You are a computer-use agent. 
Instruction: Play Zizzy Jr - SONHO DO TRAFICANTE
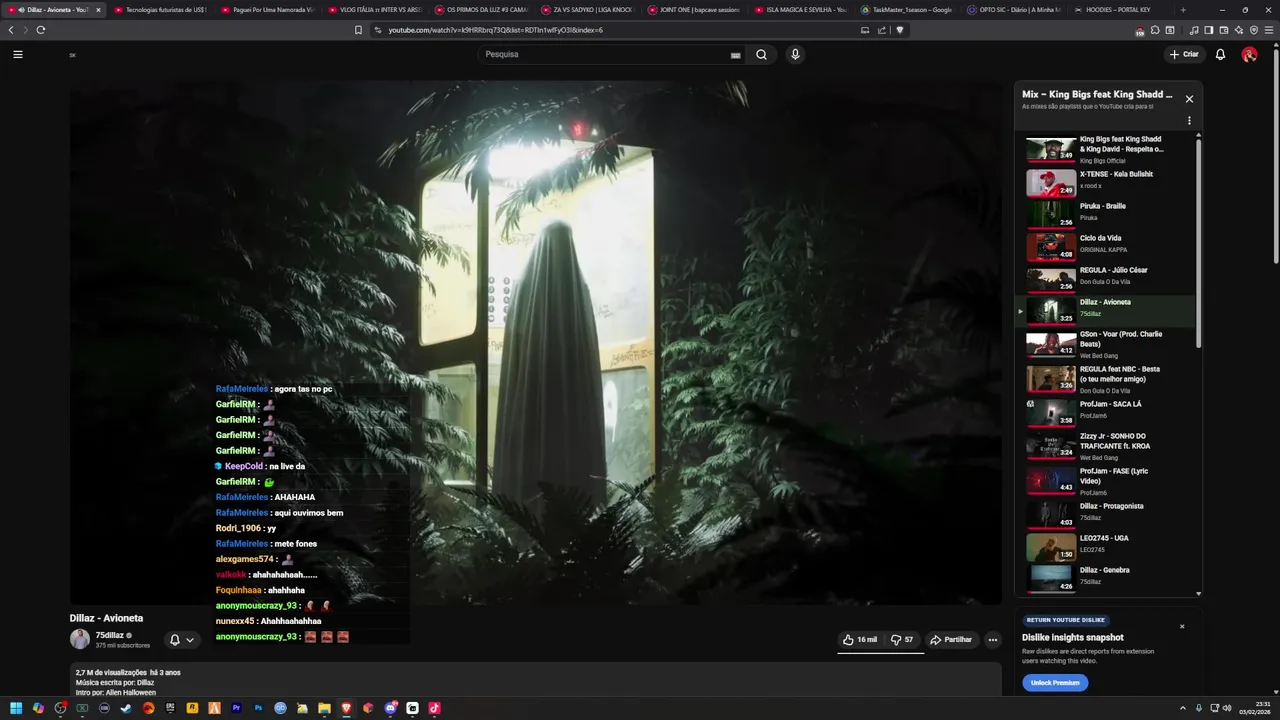coord(1110,446)
